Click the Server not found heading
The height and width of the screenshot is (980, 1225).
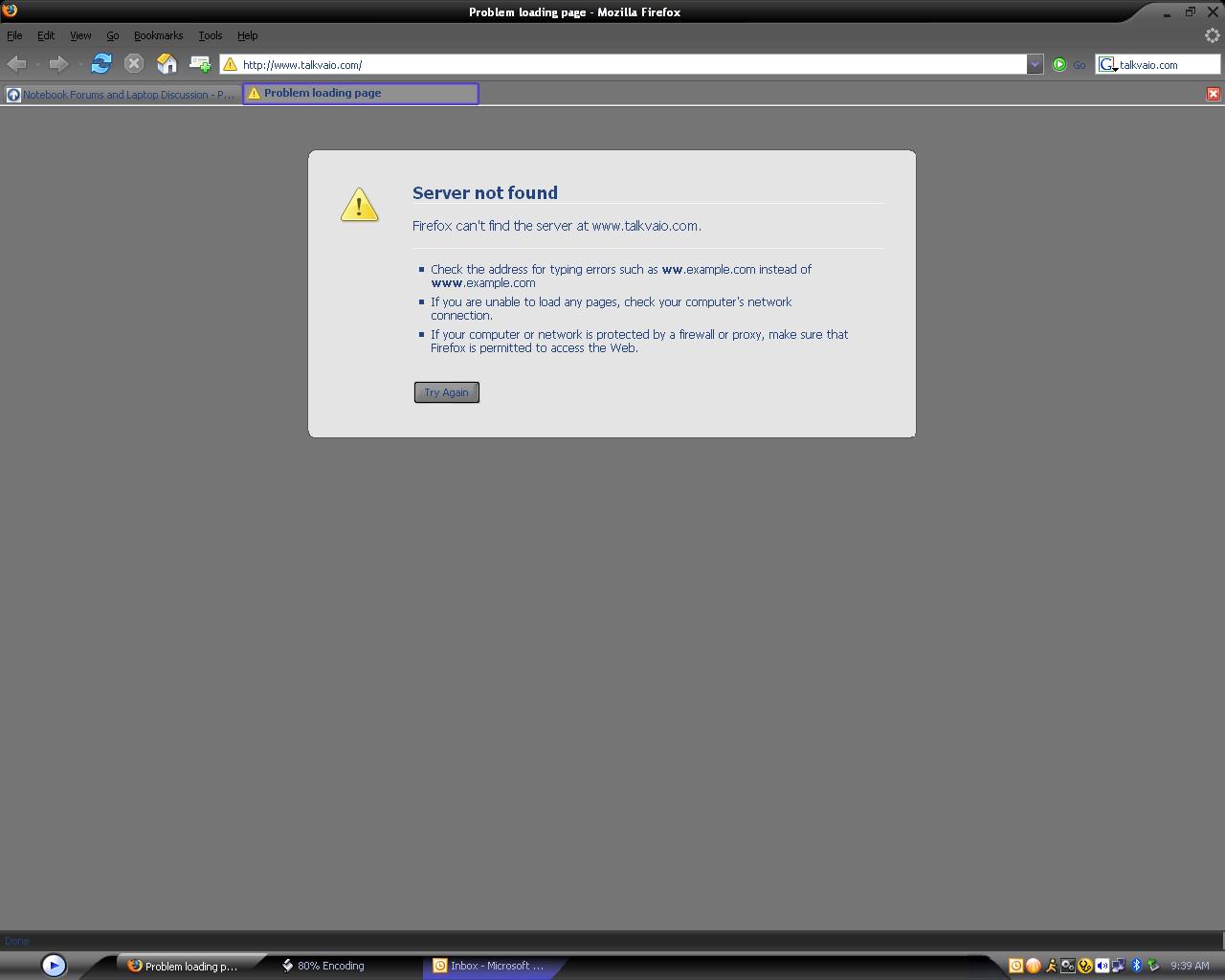485,192
